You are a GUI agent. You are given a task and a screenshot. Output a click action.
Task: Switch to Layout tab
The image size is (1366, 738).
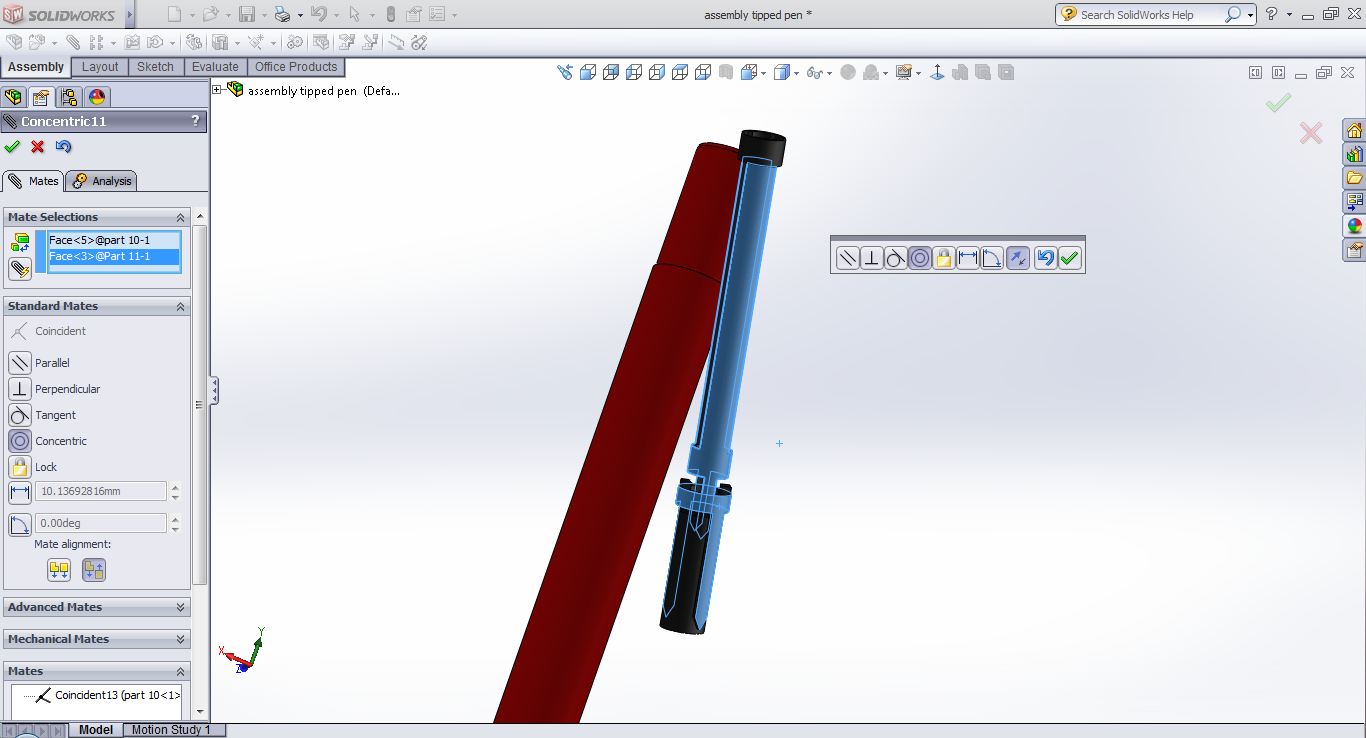100,67
